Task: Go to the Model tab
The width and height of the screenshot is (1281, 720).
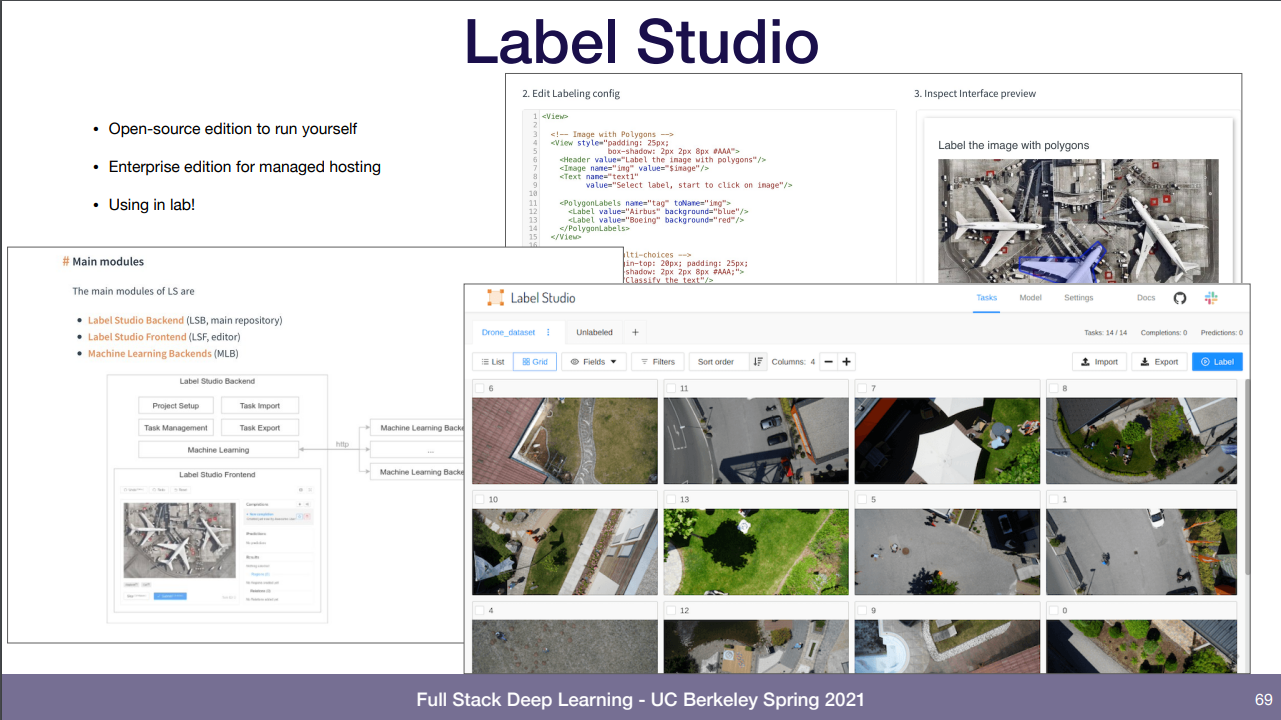Action: click(x=1030, y=298)
